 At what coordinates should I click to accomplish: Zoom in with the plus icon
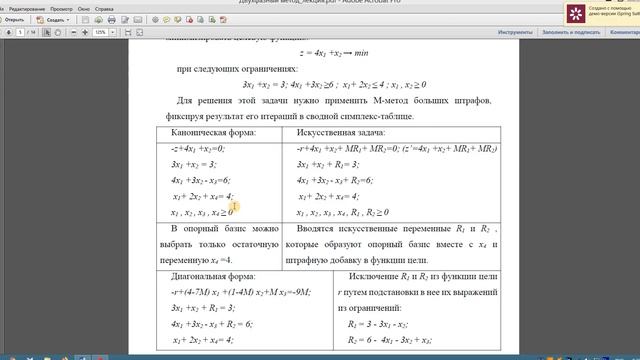point(85,32)
